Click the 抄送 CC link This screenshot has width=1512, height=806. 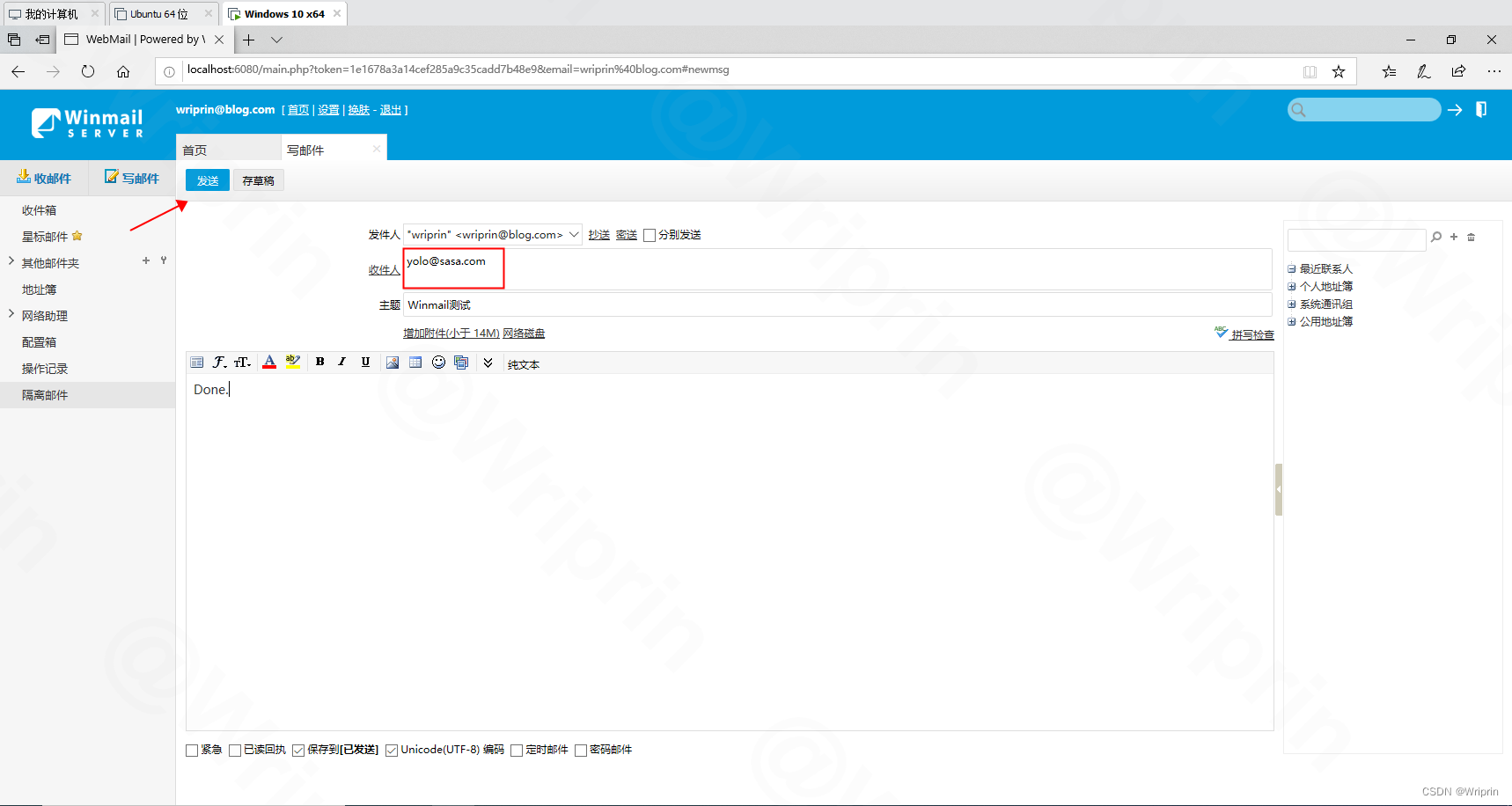click(x=599, y=235)
